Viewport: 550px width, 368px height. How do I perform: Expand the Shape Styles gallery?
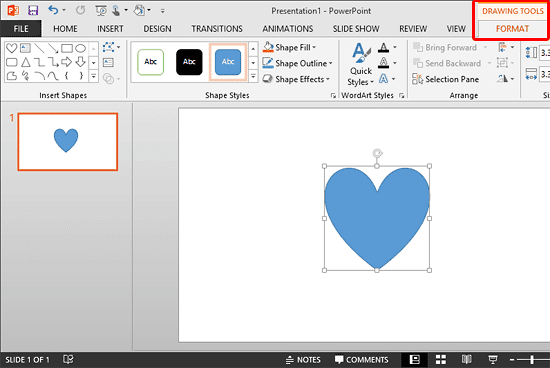tap(253, 76)
